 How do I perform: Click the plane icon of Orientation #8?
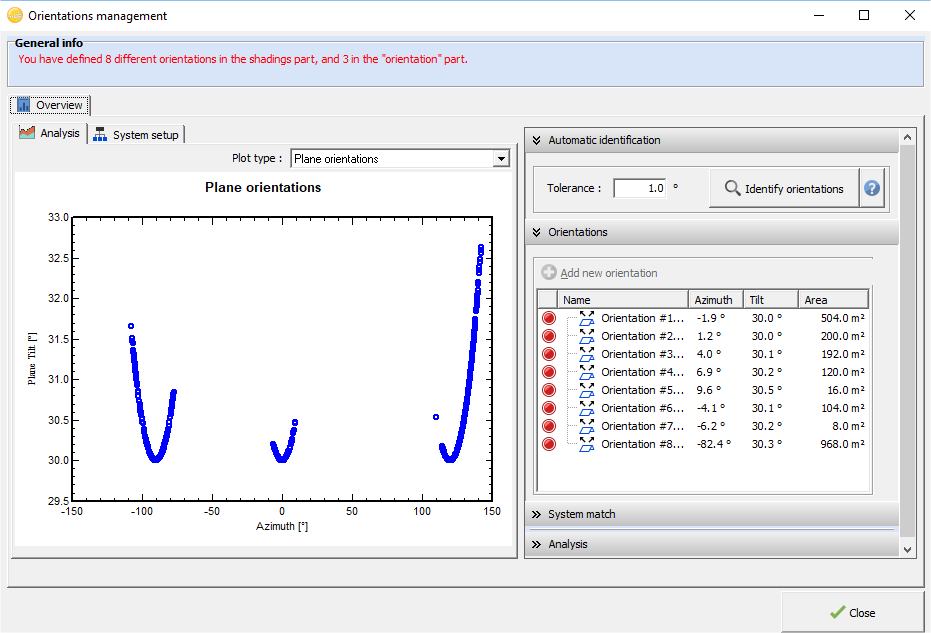[x=587, y=444]
